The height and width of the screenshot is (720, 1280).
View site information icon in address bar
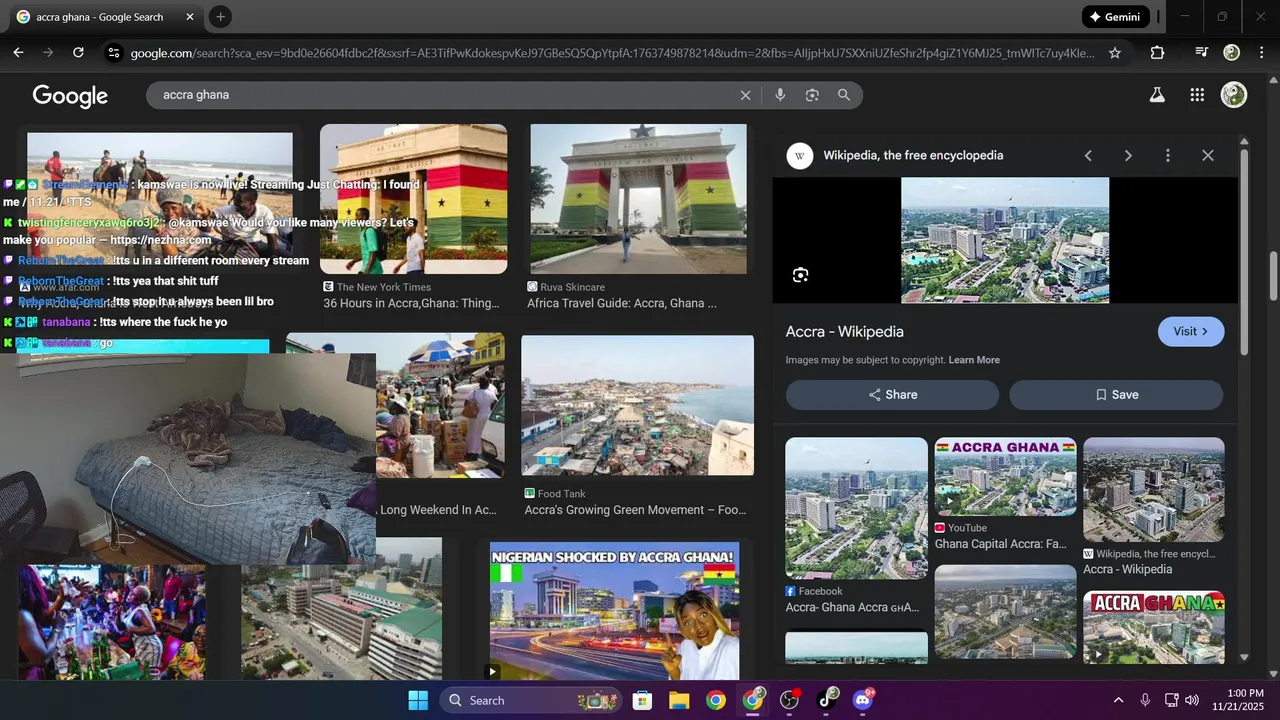pos(113,53)
